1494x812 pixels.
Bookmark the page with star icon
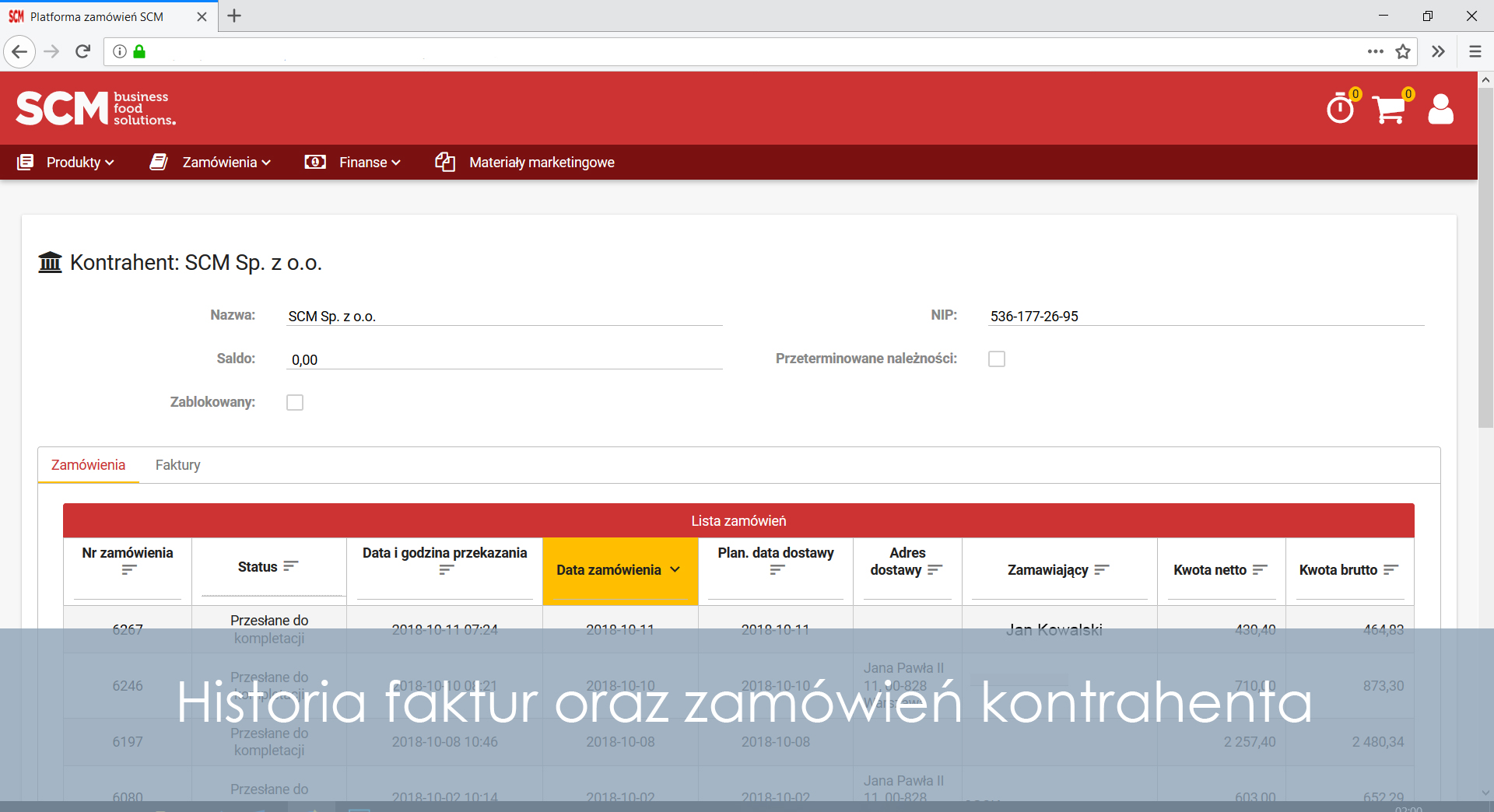(x=1403, y=51)
